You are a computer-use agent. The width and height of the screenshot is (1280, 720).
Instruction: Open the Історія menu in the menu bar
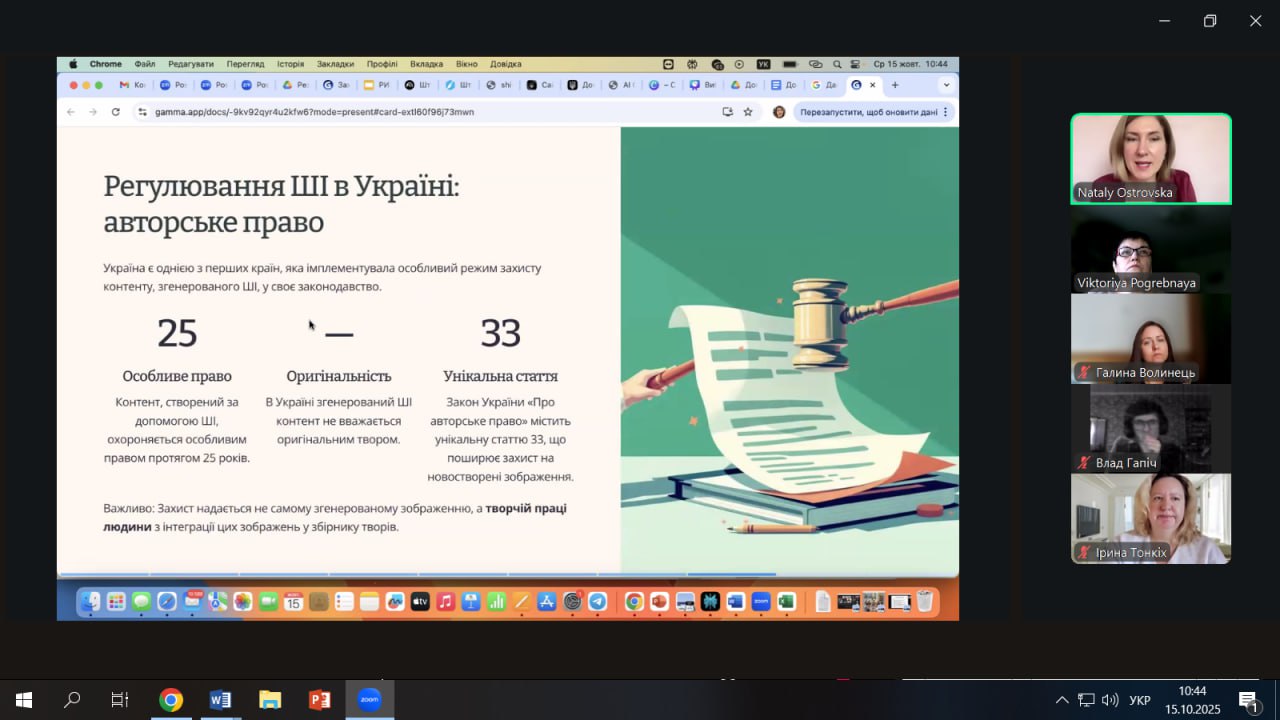pyautogui.click(x=290, y=64)
